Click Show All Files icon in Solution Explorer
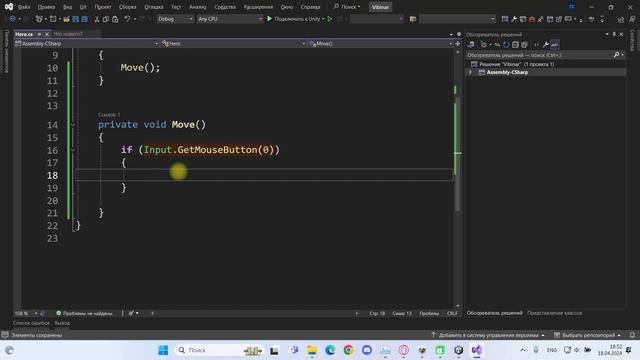Screen dimensions: 640x360 (x=524, y=44)
